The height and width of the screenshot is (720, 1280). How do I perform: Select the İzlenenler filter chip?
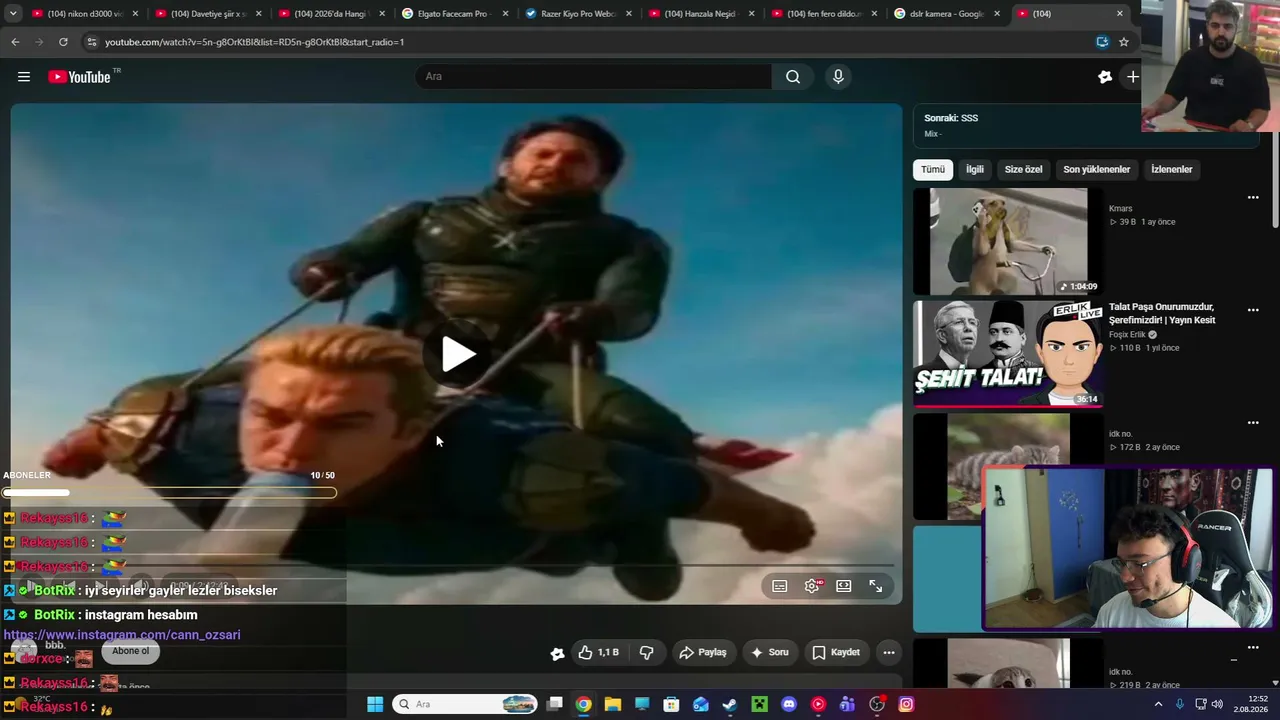[1171, 170]
